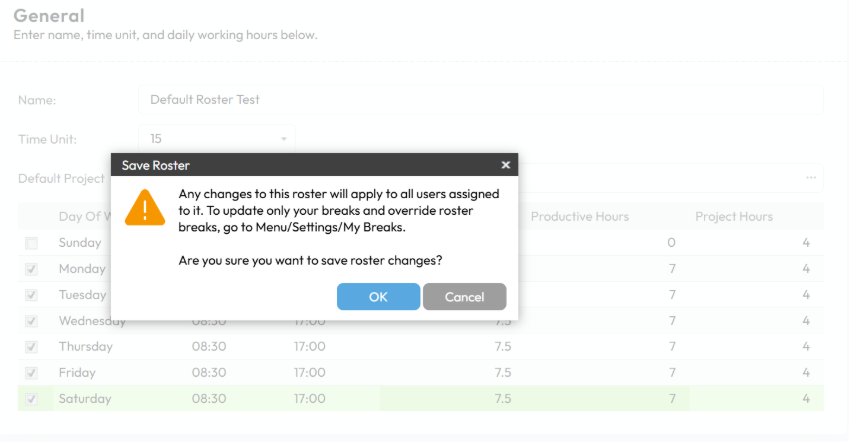This screenshot has width=850, height=442.
Task: Select Saturday start time 08:30
Action: 208,399
